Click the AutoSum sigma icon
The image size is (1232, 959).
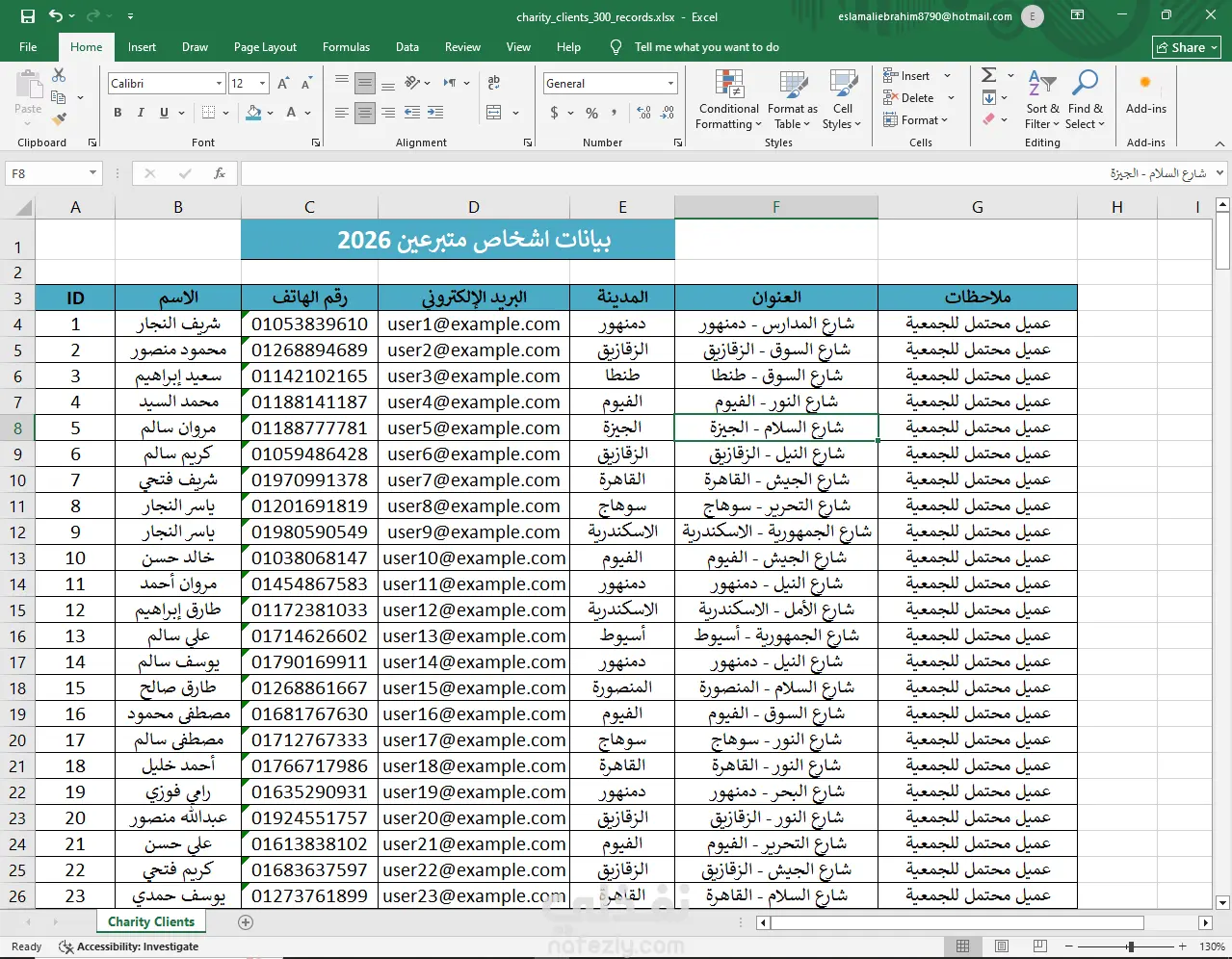988,75
